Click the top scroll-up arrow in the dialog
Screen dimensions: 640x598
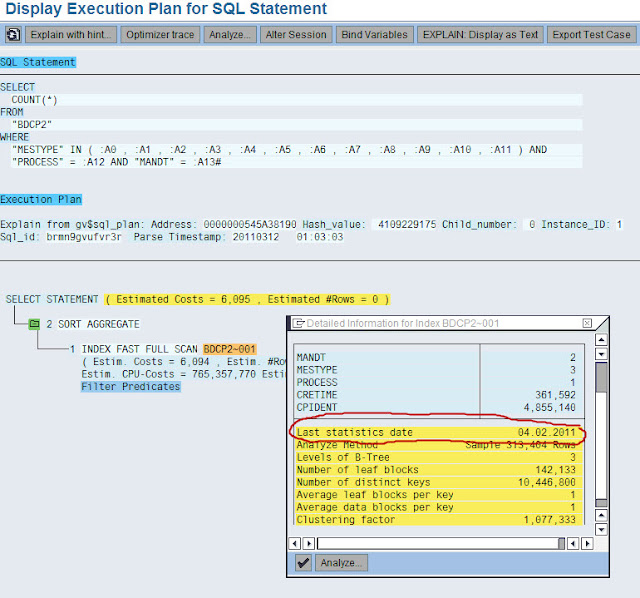pos(601,340)
